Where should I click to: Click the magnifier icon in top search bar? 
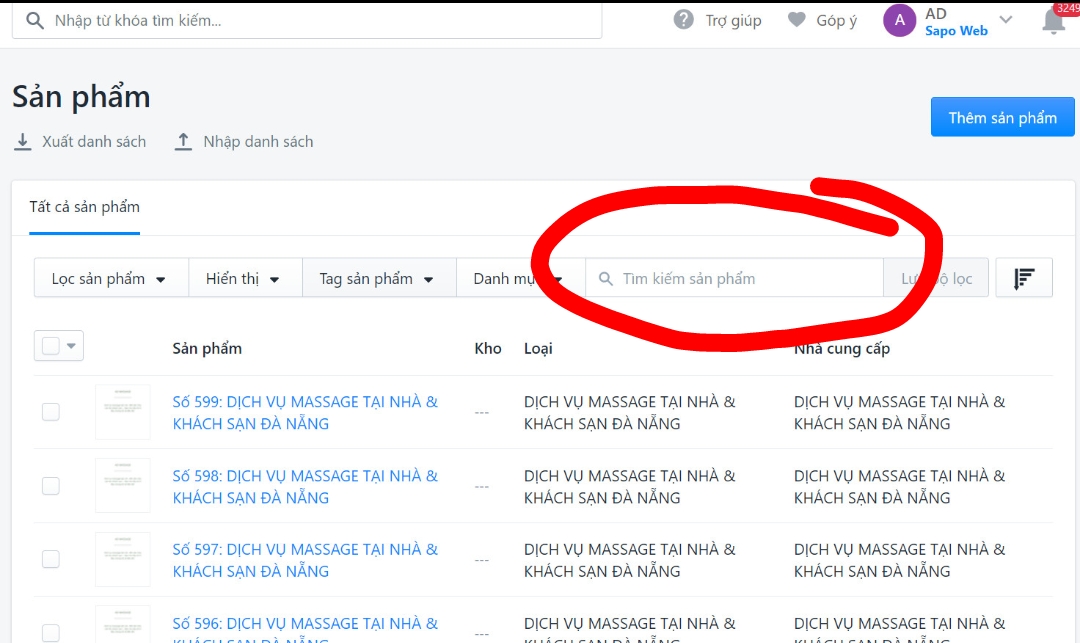pos(34,21)
